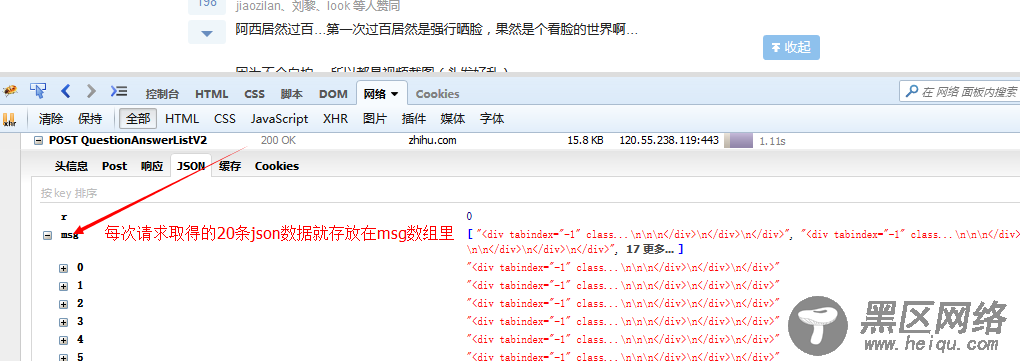Expand msg item 4

click(64, 341)
